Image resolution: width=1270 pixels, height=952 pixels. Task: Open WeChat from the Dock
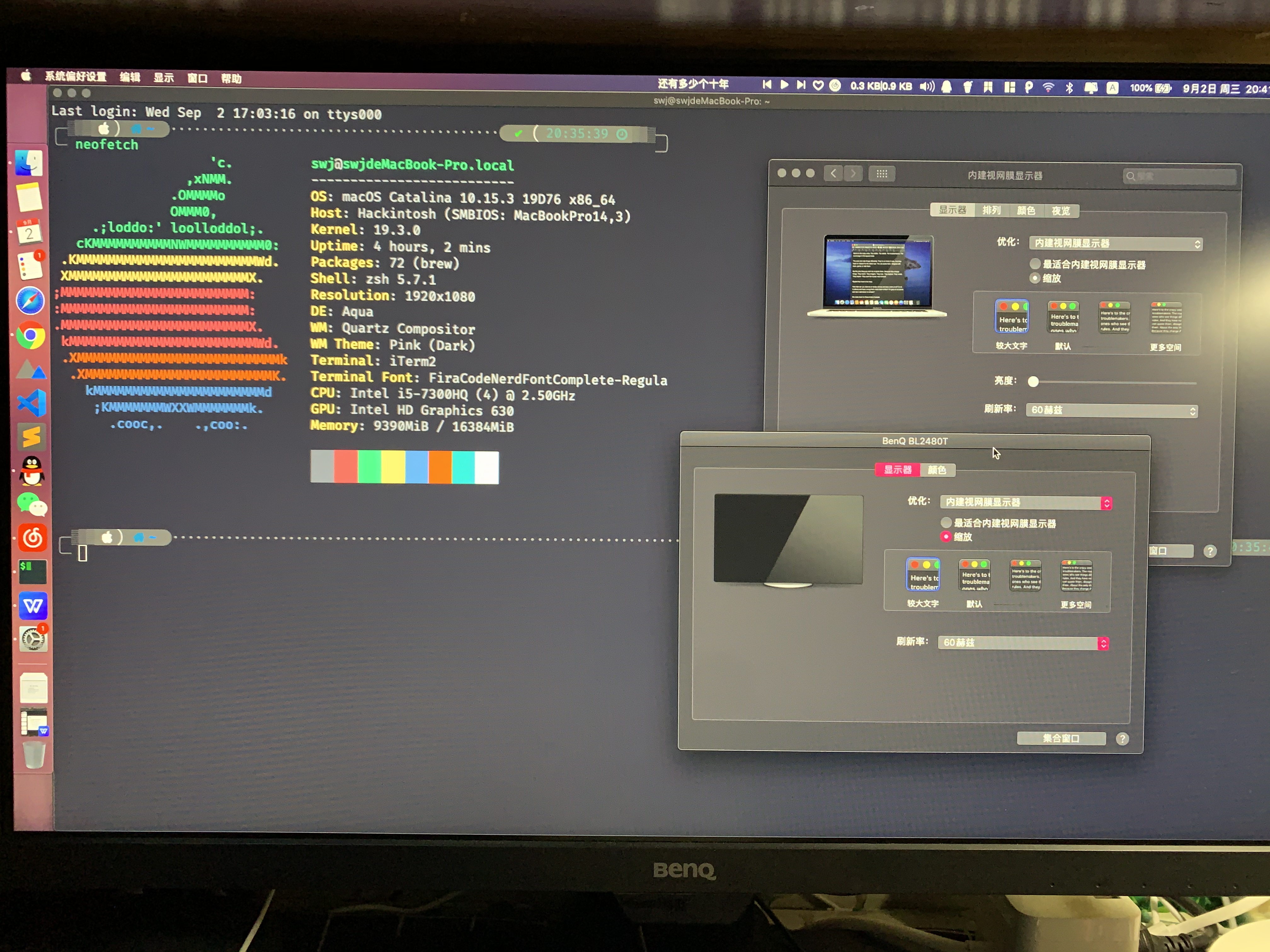pyautogui.click(x=32, y=504)
